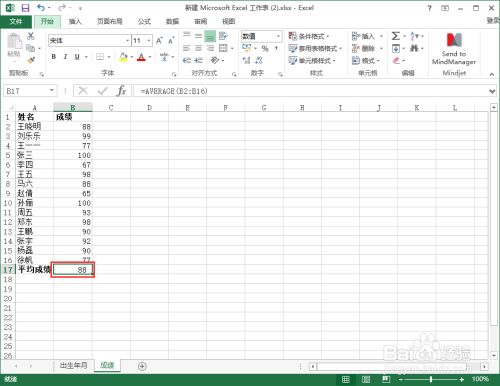Increase decimal places
This screenshot has width=500, height=386.
click(x=247, y=60)
